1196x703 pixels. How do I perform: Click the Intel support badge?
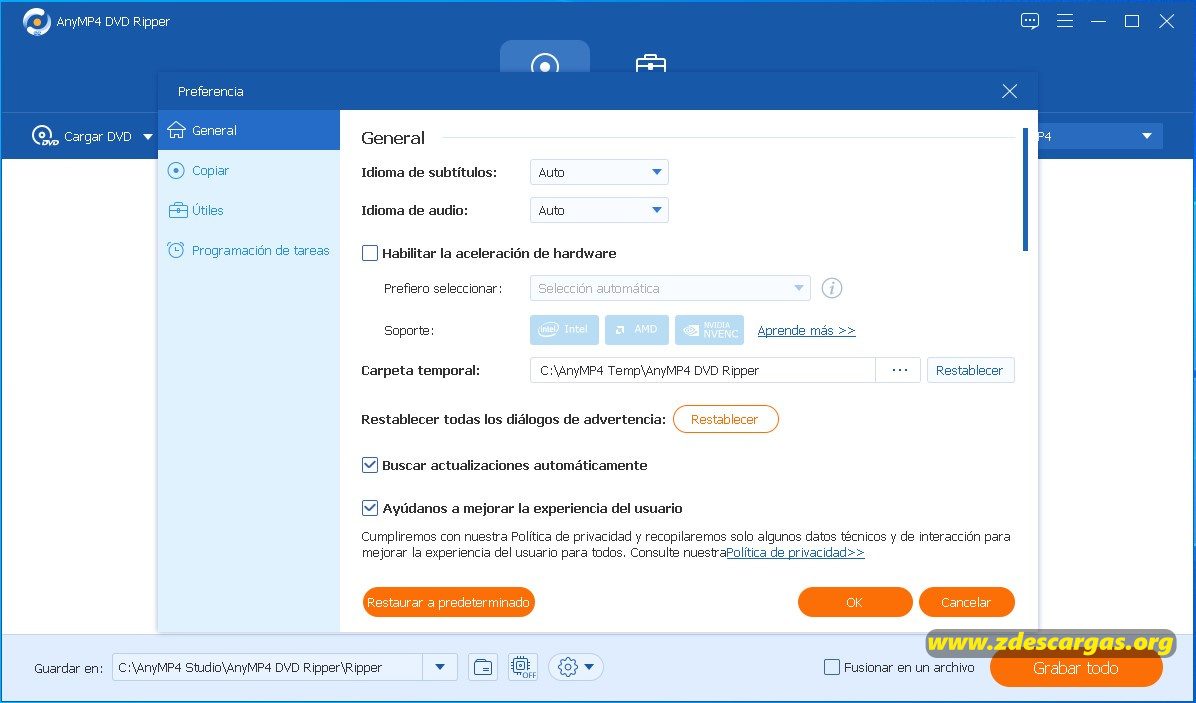click(x=564, y=329)
